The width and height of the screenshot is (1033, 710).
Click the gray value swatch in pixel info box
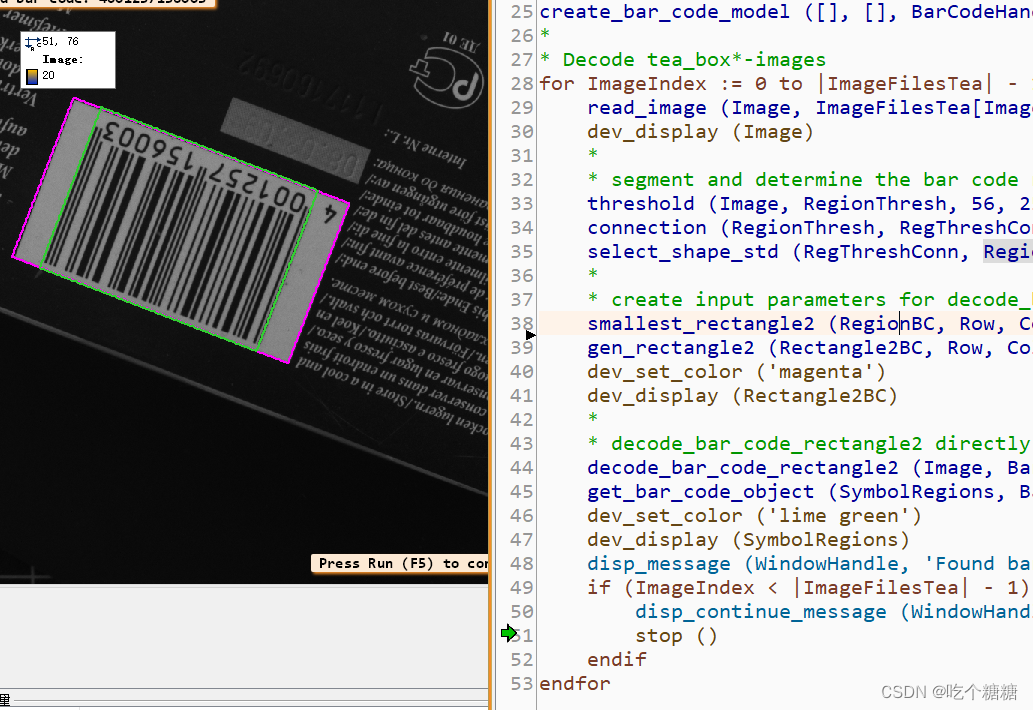32,77
